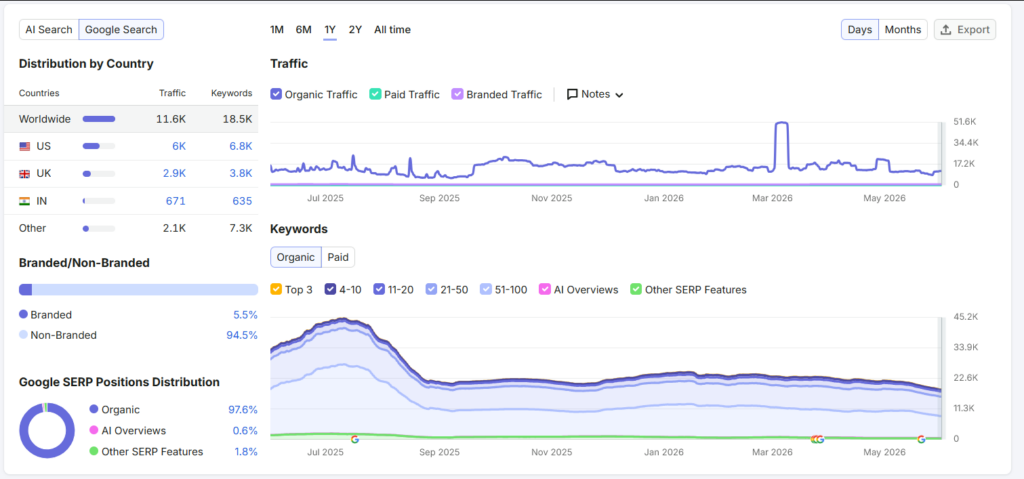Viewport: 1024px width, 479px height.
Task: Click the Non-Branded legend dot
Action: click(24, 335)
